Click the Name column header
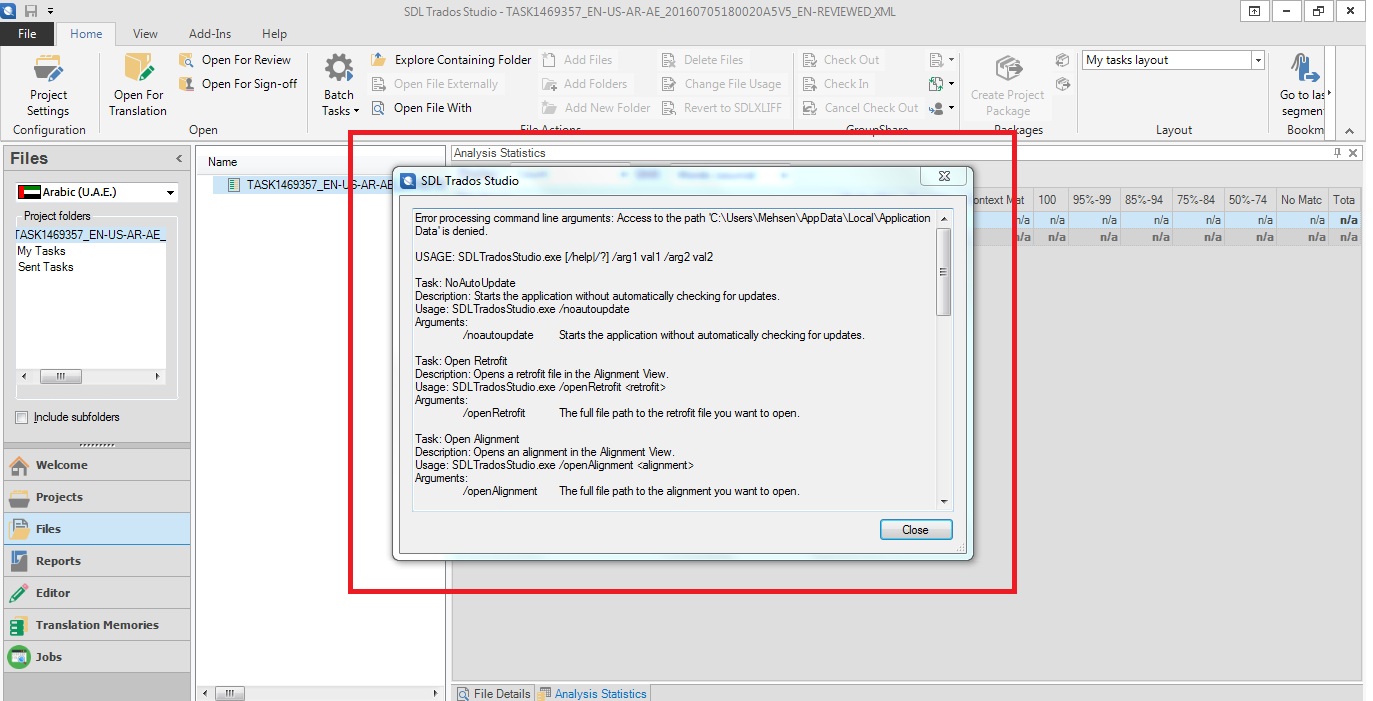This screenshot has height=701, width=1373. pos(223,162)
